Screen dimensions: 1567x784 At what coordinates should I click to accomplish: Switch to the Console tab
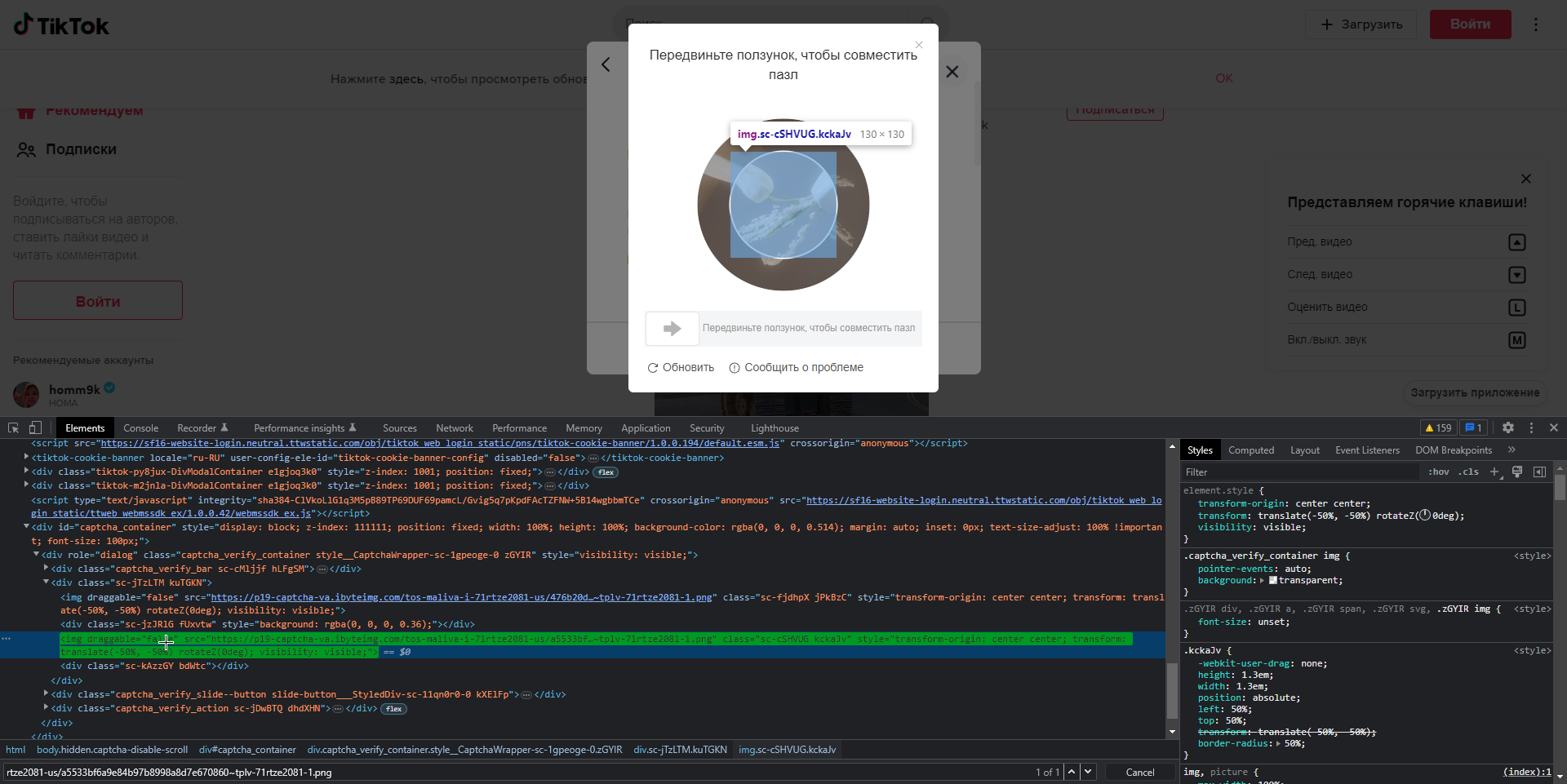(x=140, y=428)
